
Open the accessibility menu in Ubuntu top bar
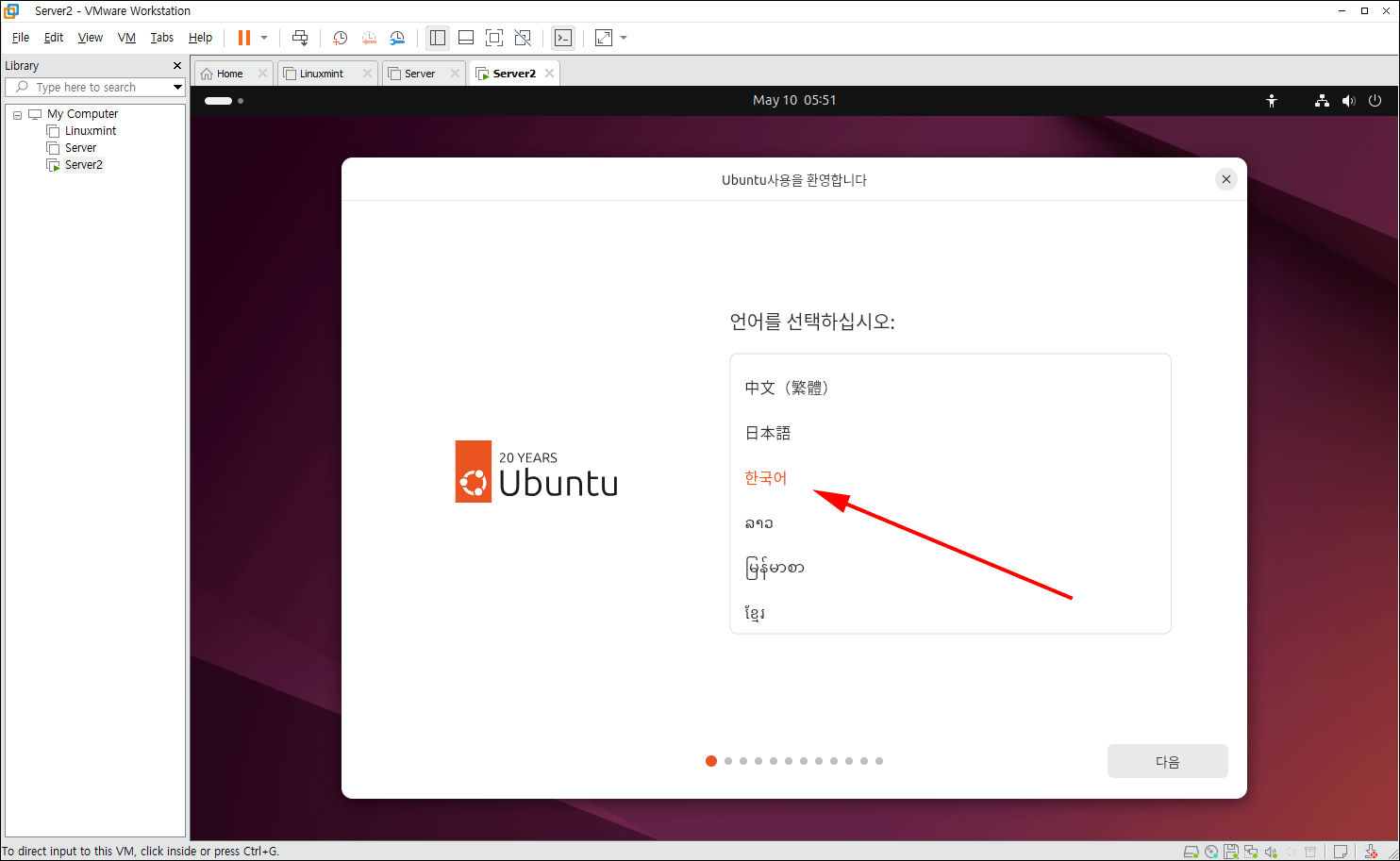(x=1272, y=101)
